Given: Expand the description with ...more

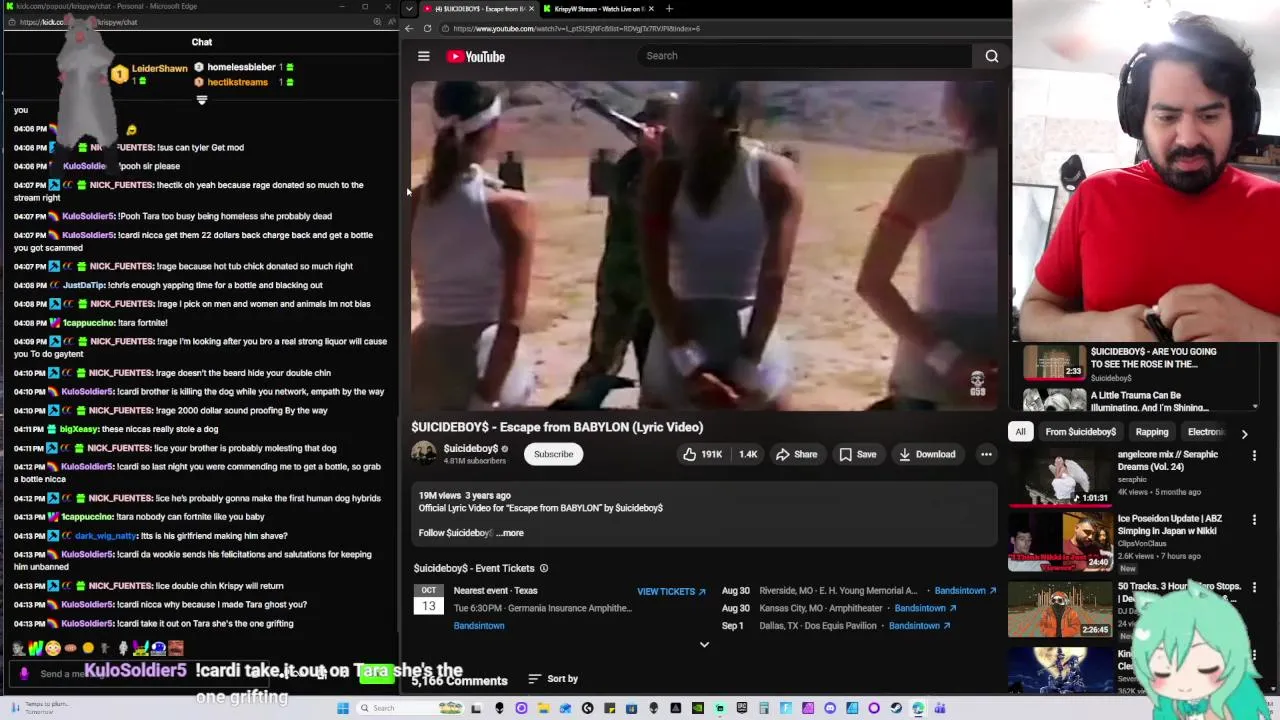Looking at the screenshot, I should 510,533.
